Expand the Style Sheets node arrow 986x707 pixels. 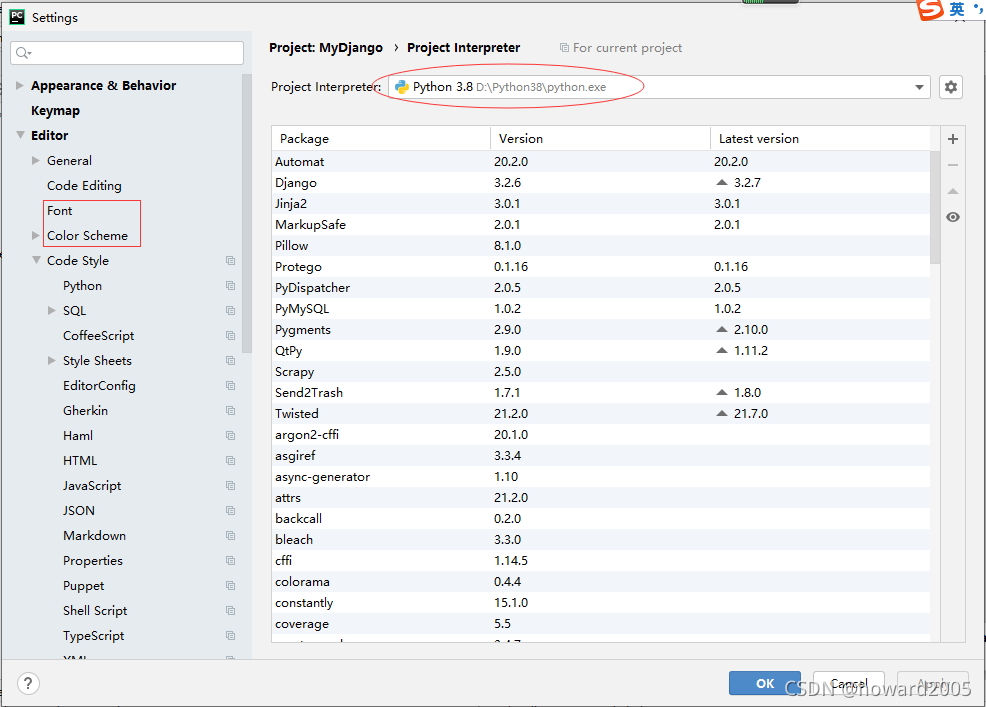(52, 360)
